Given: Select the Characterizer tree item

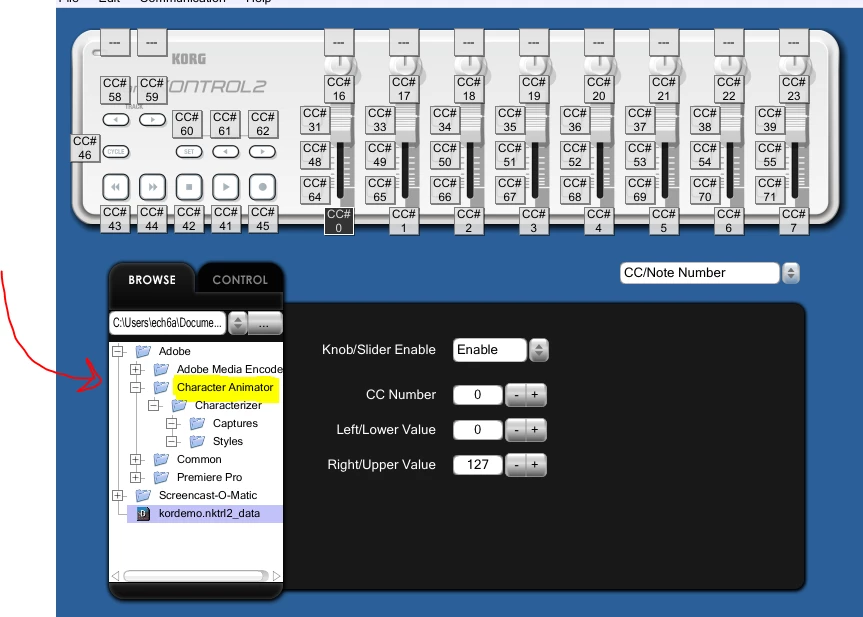Looking at the screenshot, I should tap(228, 406).
